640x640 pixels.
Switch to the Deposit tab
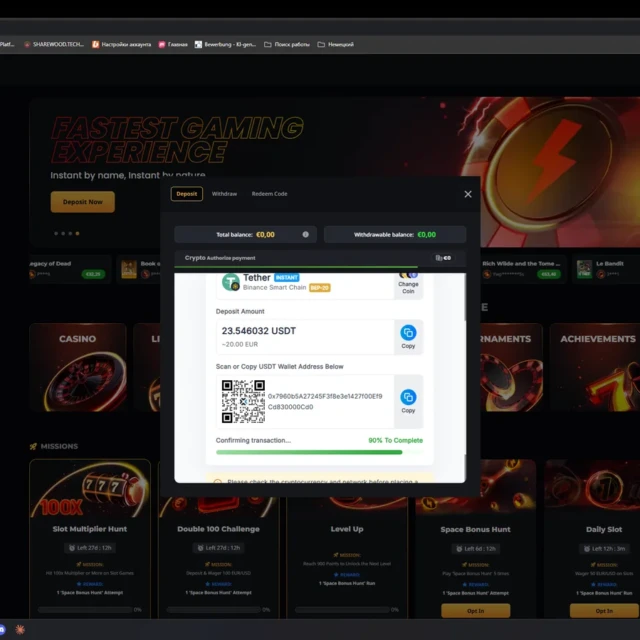click(187, 194)
